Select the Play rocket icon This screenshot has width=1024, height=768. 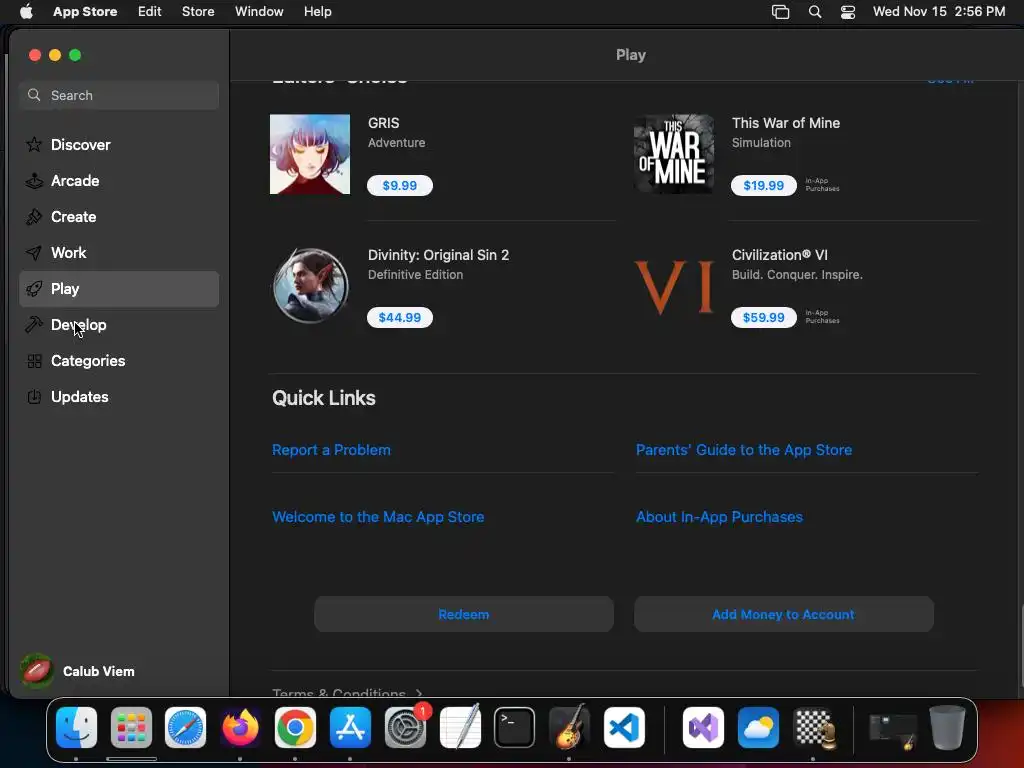(34, 289)
